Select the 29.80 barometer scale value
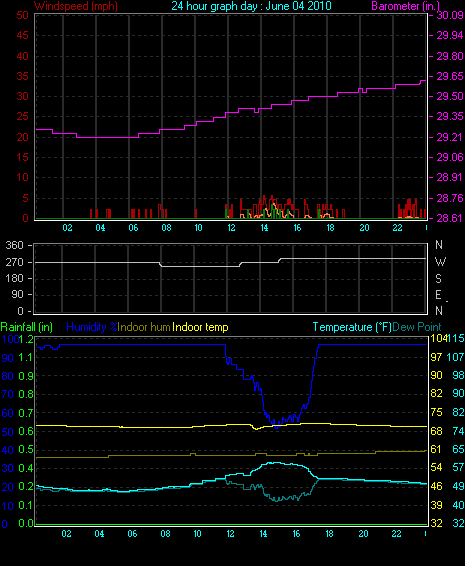 tap(450, 56)
